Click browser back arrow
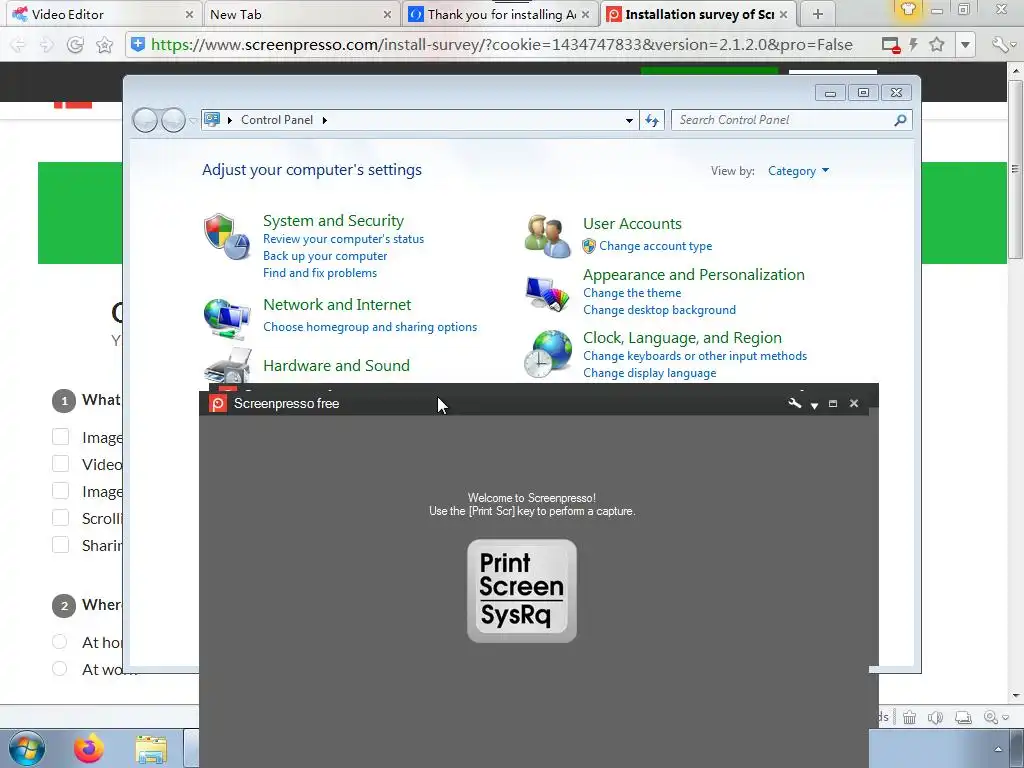Screen dimensions: 1024x768 [18, 44]
